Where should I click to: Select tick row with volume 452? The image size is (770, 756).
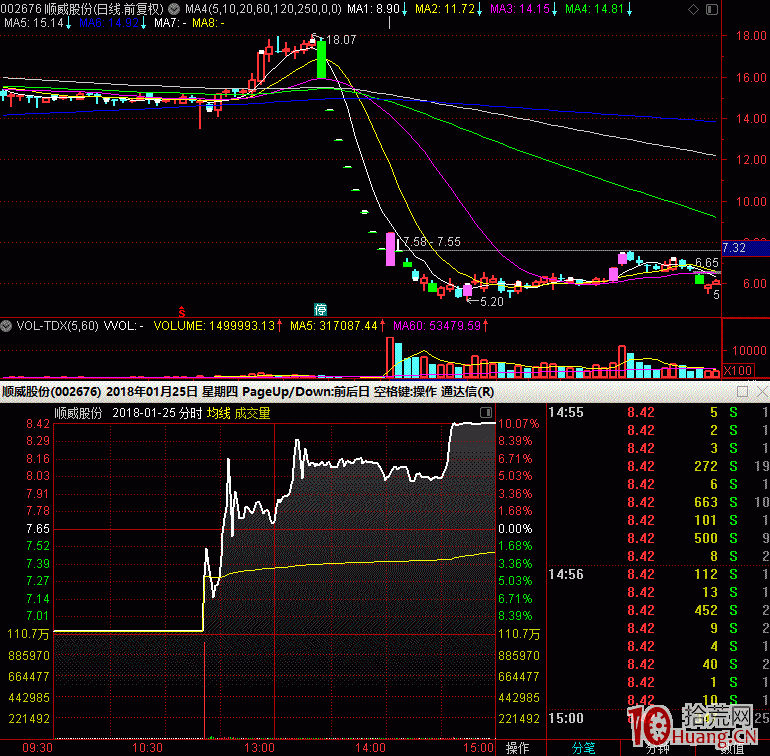click(x=658, y=610)
